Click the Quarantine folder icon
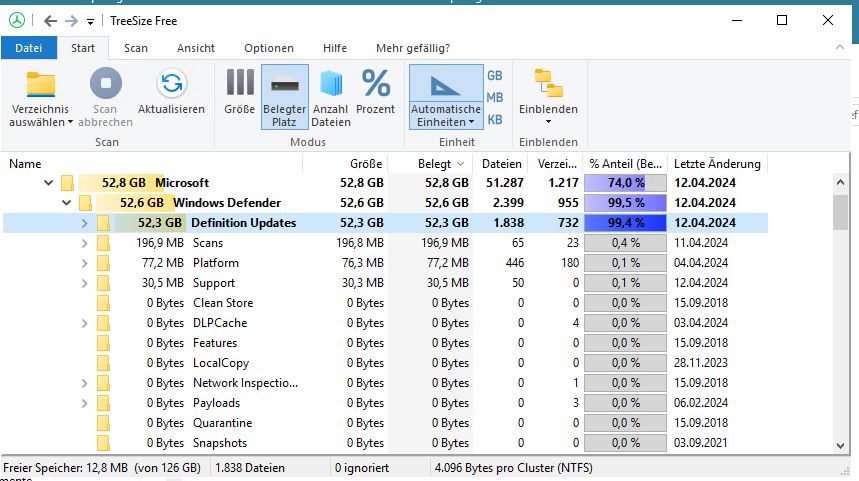This screenshot has width=859, height=481. [103, 423]
